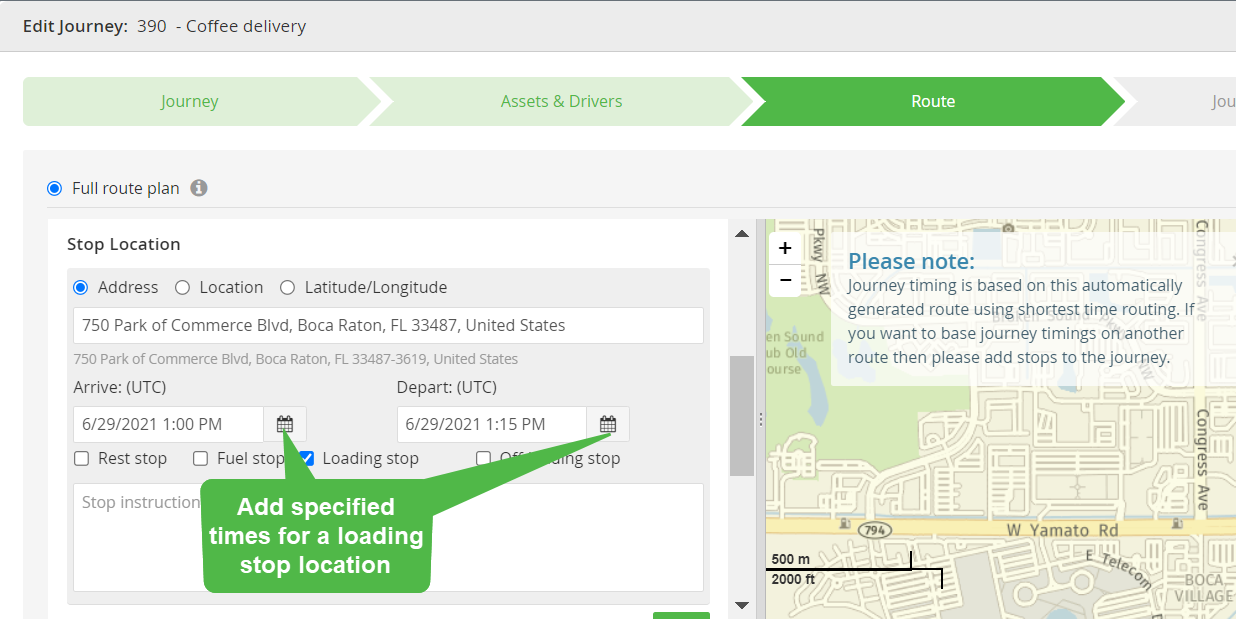Zoom out on the map
The image size is (1236, 619).
coord(785,280)
